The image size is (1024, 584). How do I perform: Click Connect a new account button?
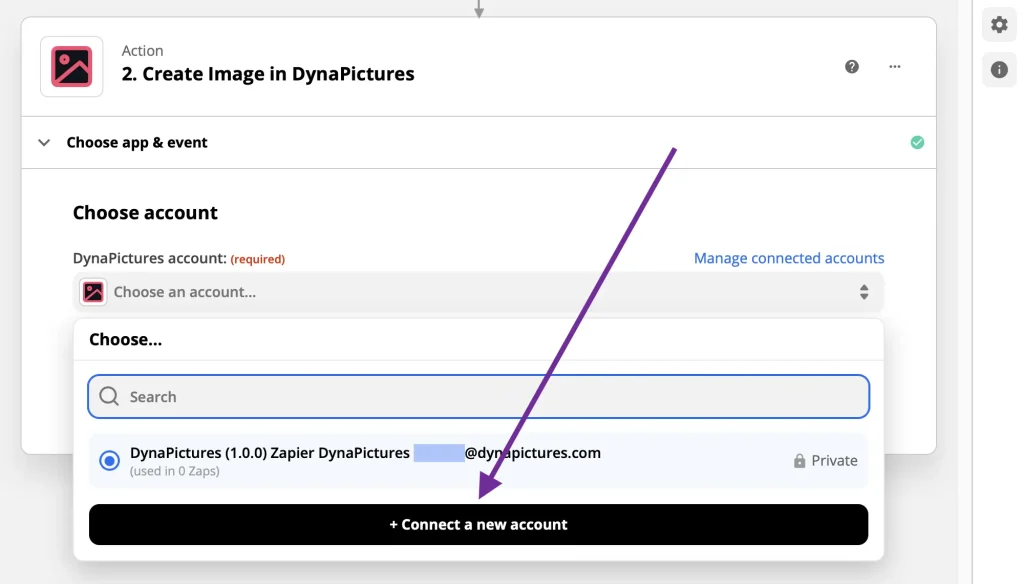click(479, 525)
